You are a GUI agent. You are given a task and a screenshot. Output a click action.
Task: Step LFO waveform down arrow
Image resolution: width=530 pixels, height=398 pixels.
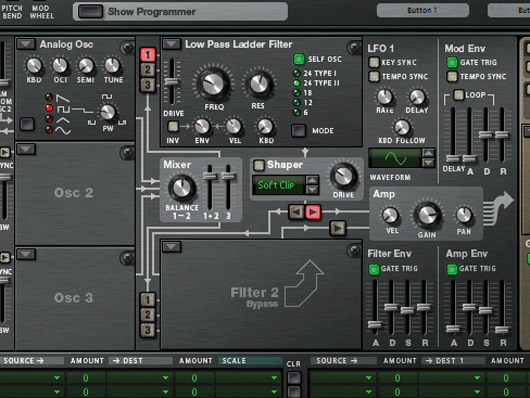click(x=428, y=163)
